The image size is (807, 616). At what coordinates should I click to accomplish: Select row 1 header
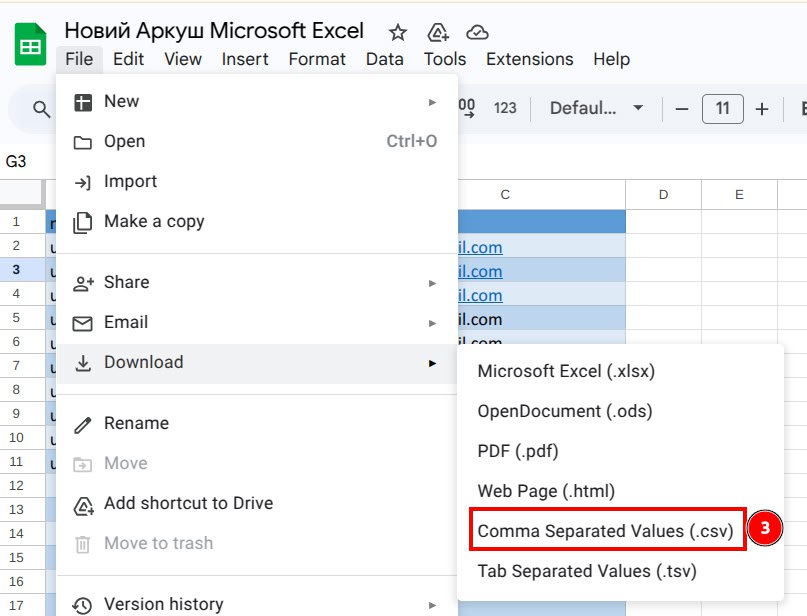click(22, 222)
